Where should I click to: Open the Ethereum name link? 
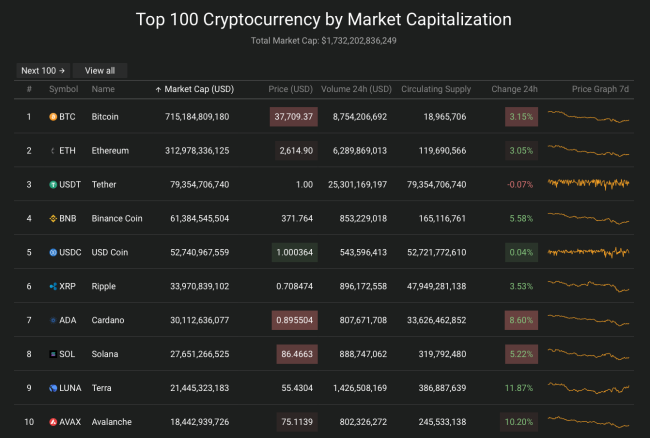pos(110,151)
